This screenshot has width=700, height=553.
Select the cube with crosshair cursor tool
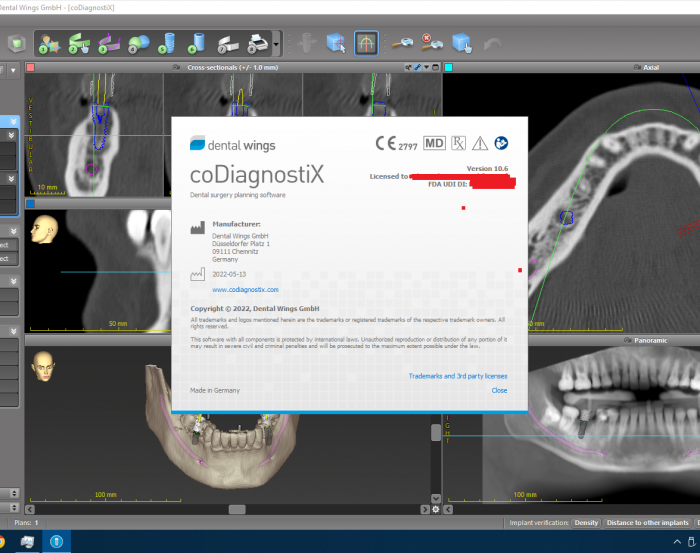point(336,43)
